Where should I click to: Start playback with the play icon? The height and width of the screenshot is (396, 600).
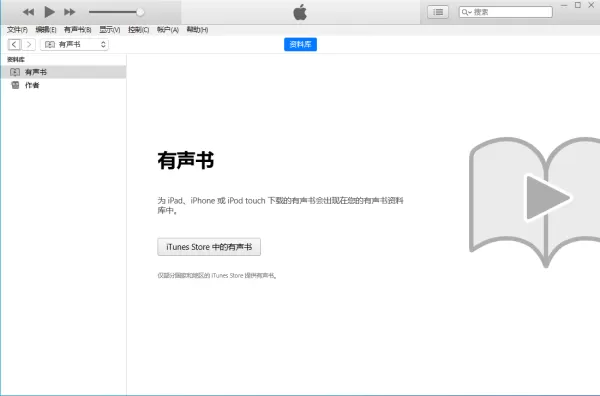(49, 12)
